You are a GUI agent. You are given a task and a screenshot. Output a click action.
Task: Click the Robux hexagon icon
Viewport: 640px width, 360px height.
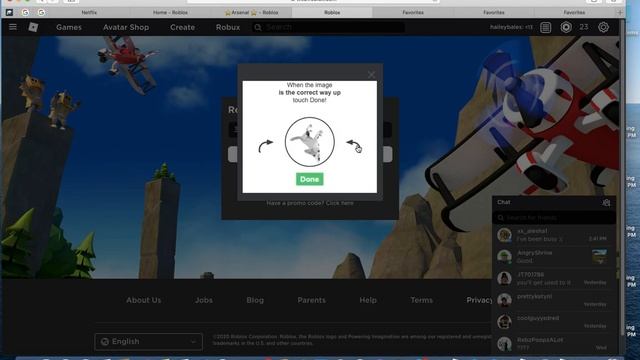tap(566, 27)
